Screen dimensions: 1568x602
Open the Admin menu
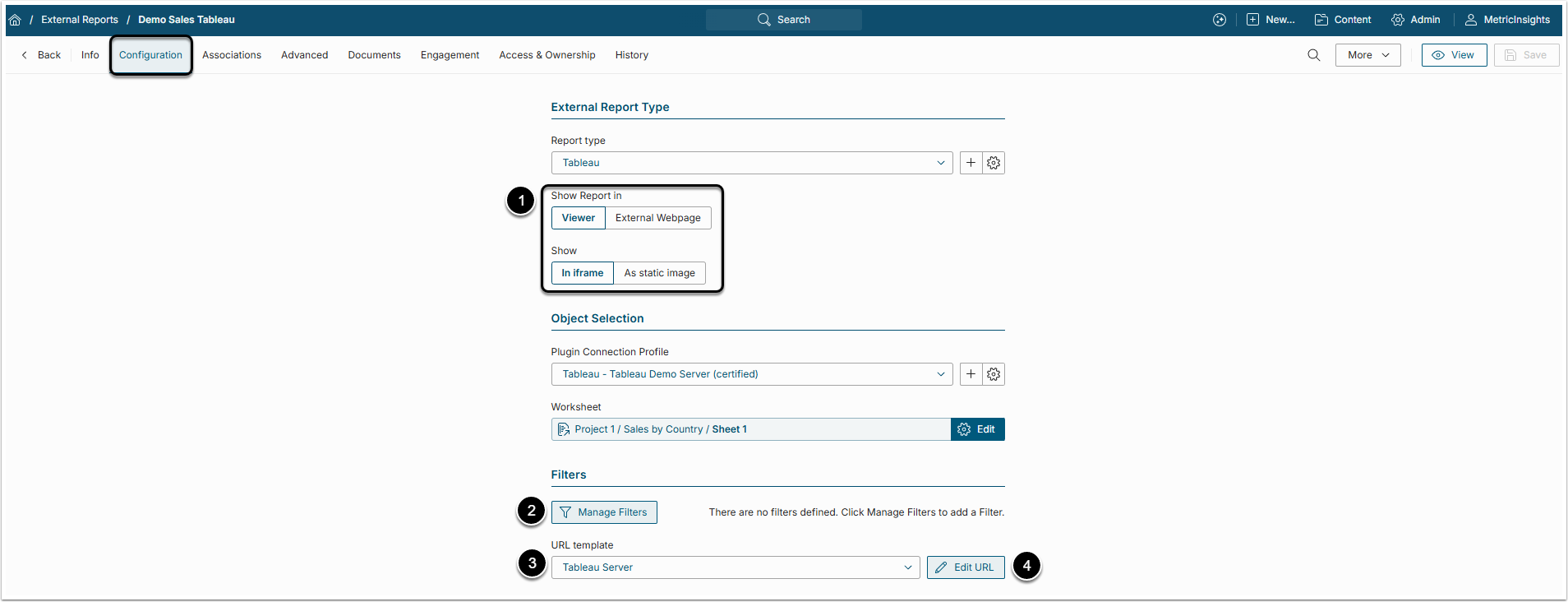tap(1415, 20)
